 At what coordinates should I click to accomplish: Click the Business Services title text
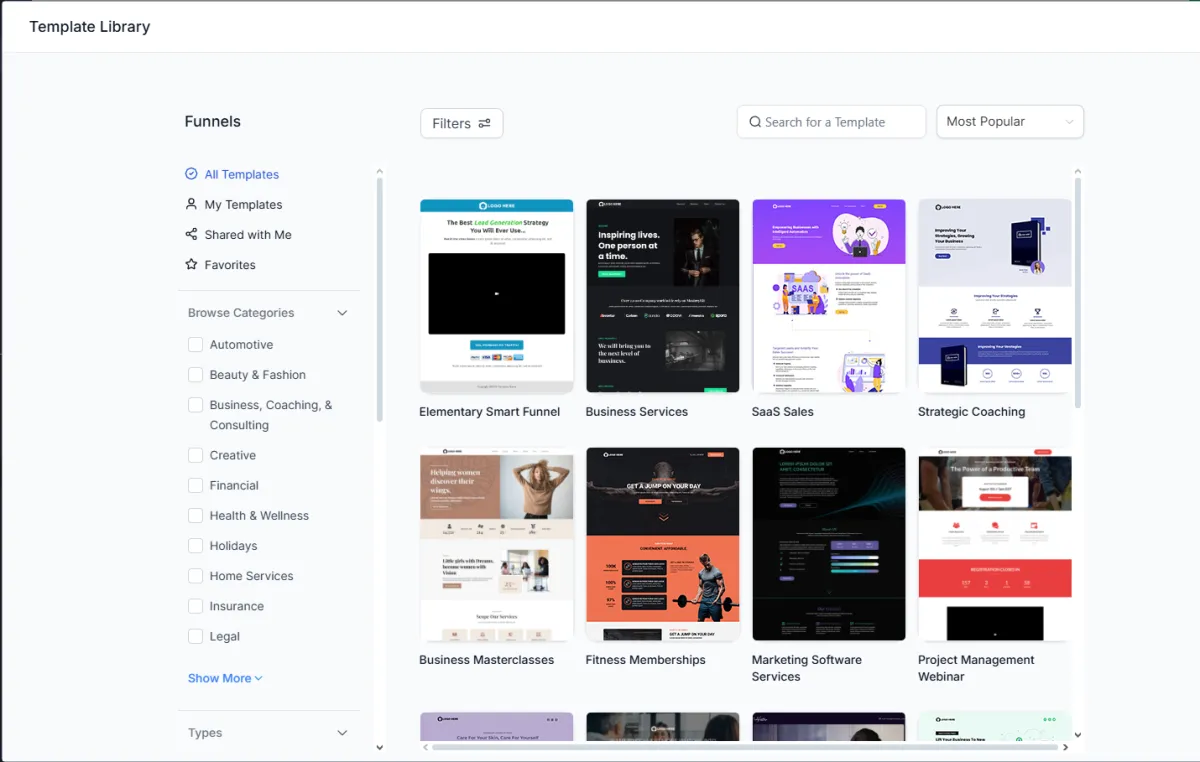pos(637,412)
